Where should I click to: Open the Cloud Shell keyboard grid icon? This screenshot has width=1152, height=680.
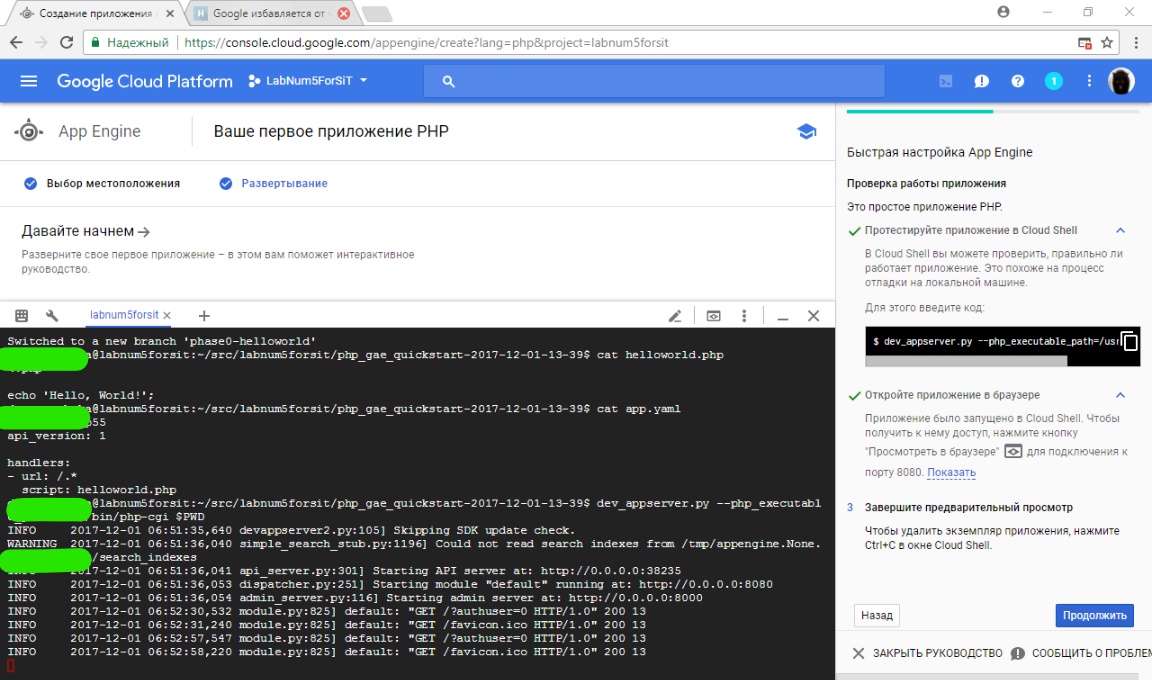tap(21, 316)
